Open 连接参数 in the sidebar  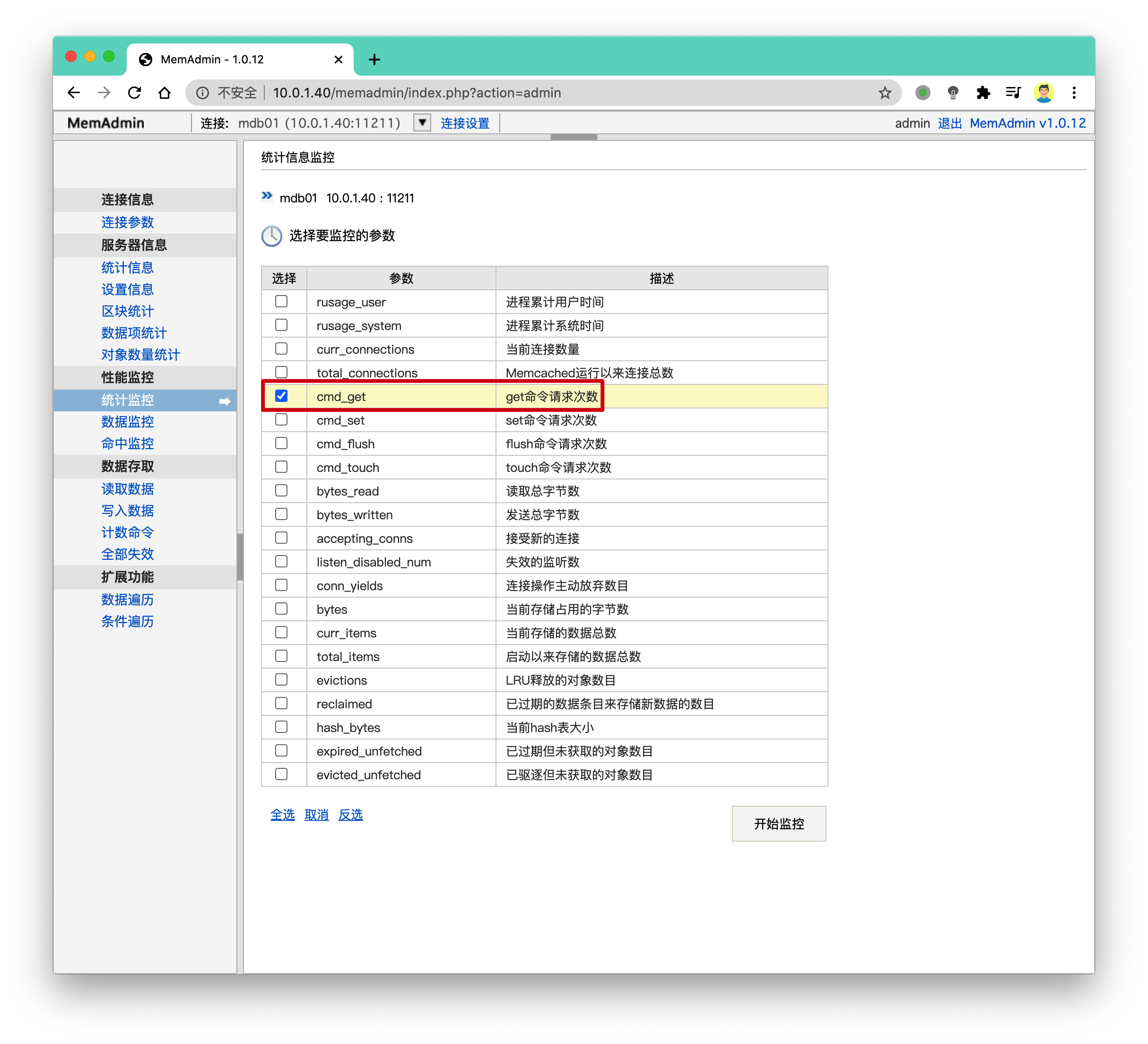point(128,222)
